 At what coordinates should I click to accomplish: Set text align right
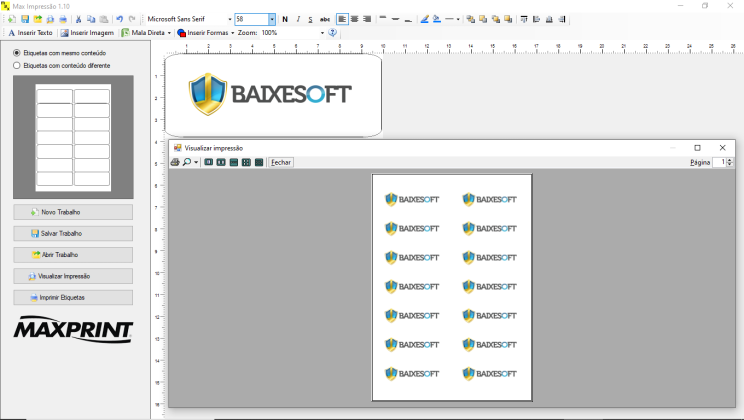tap(367, 19)
